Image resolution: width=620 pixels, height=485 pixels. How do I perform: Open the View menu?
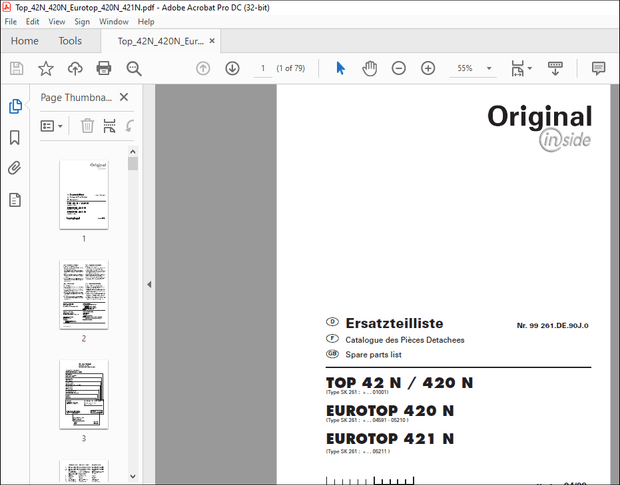click(57, 22)
